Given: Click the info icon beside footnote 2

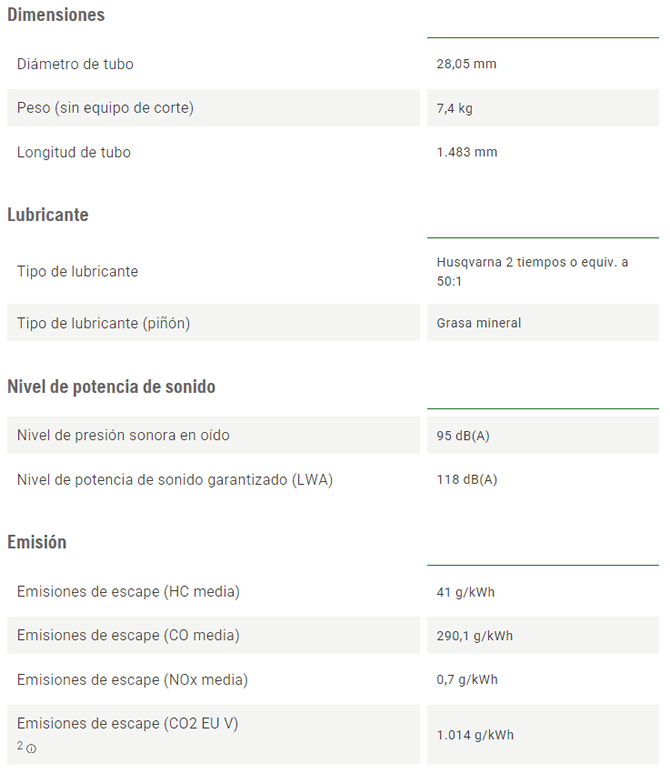Looking at the screenshot, I should [x=32, y=749].
